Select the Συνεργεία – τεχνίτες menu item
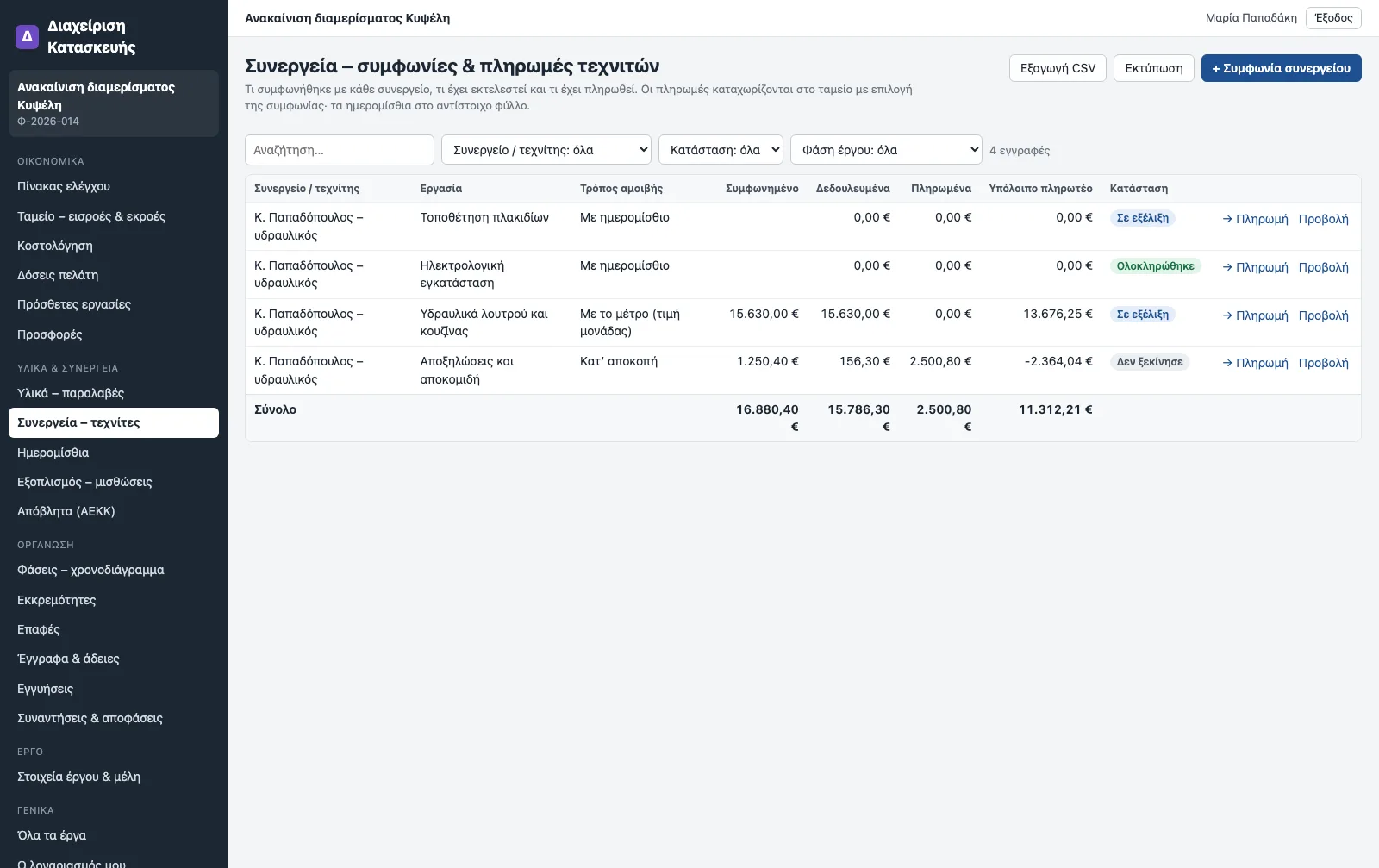 (x=114, y=422)
